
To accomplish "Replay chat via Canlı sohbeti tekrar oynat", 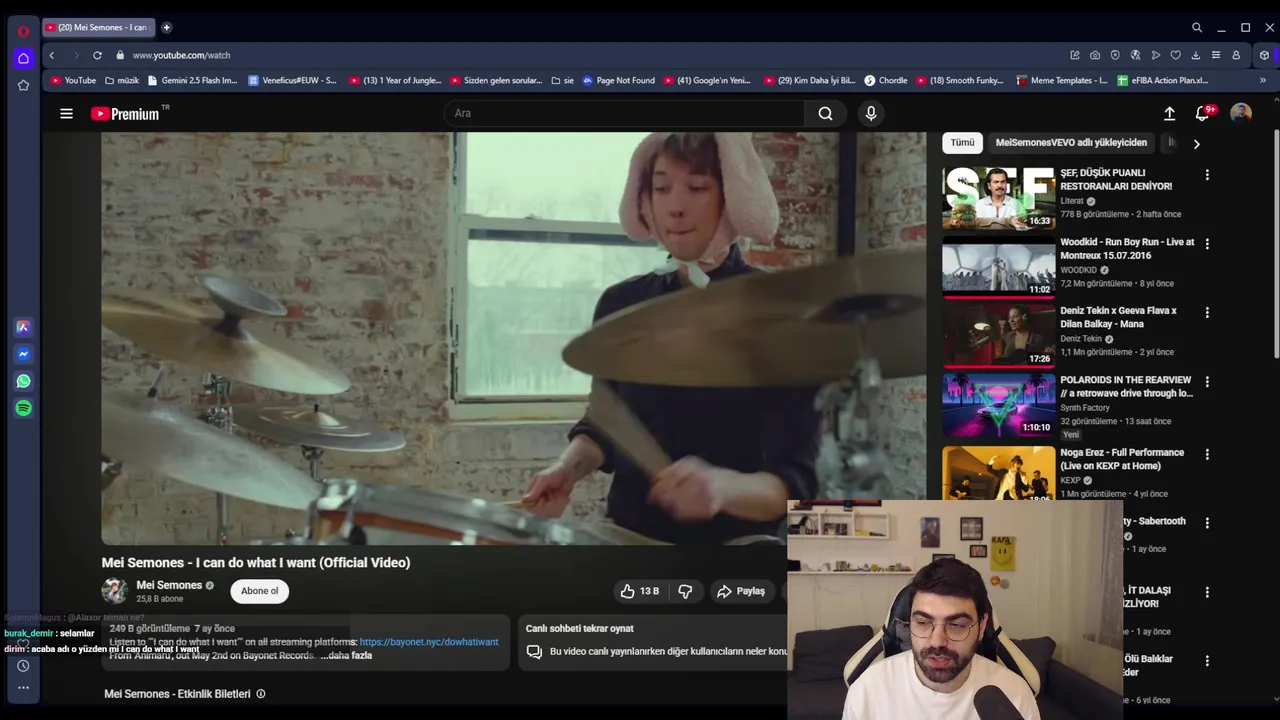I will point(580,628).
